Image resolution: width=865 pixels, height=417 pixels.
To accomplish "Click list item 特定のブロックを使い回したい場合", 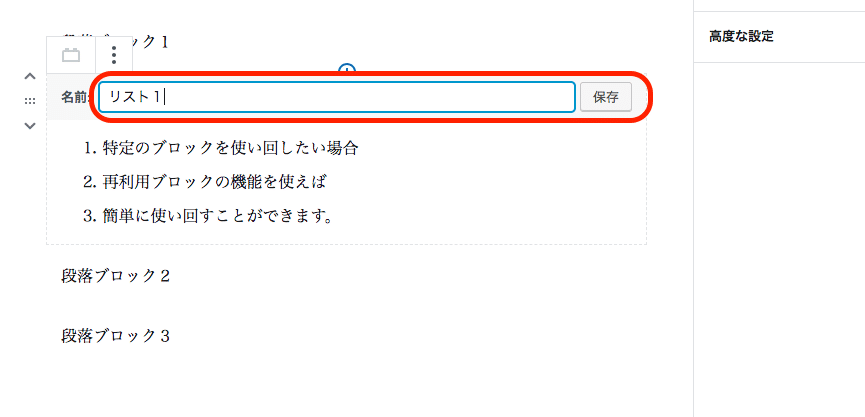I will (x=231, y=148).
